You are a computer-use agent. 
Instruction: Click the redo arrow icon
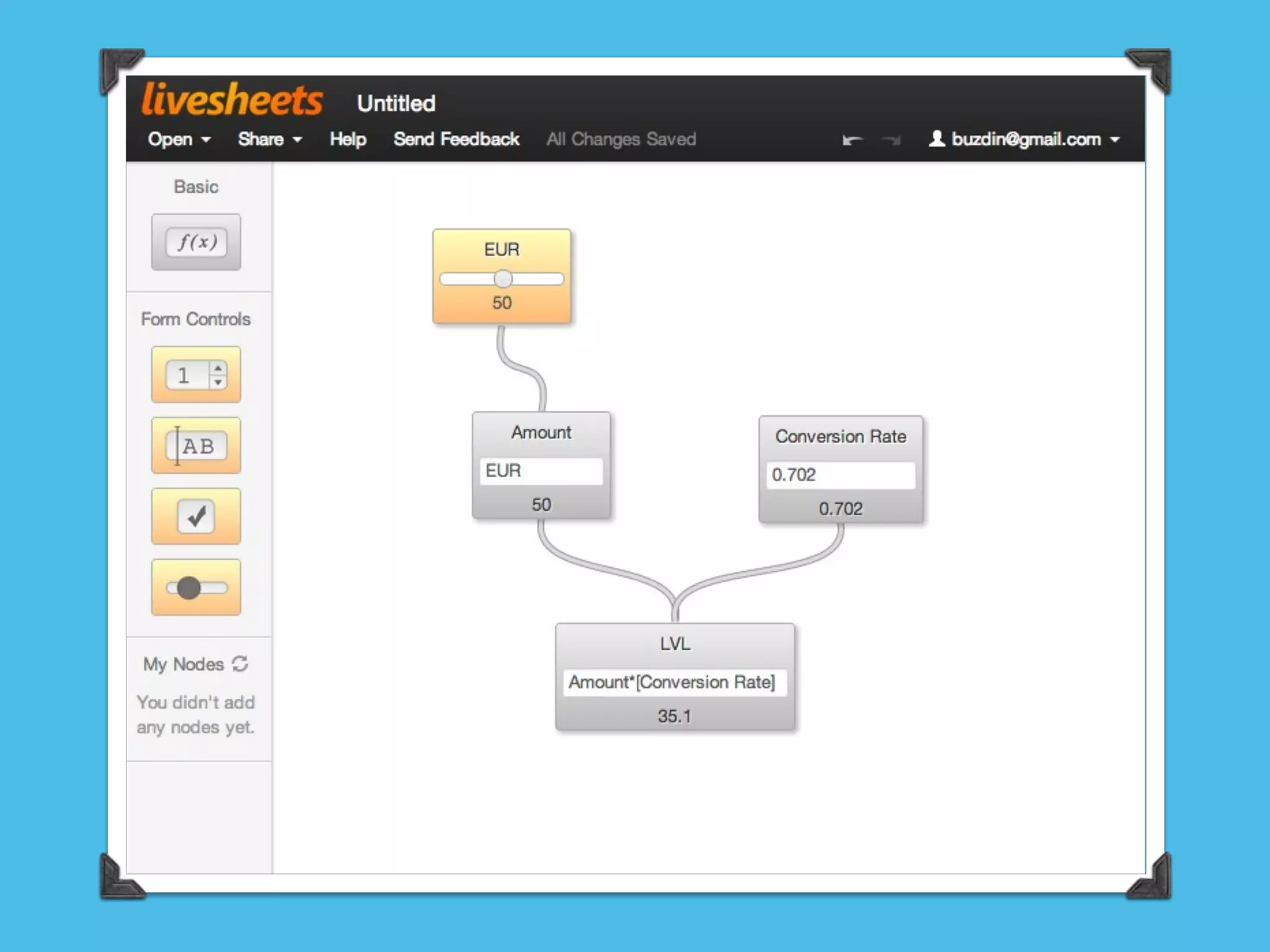(891, 140)
